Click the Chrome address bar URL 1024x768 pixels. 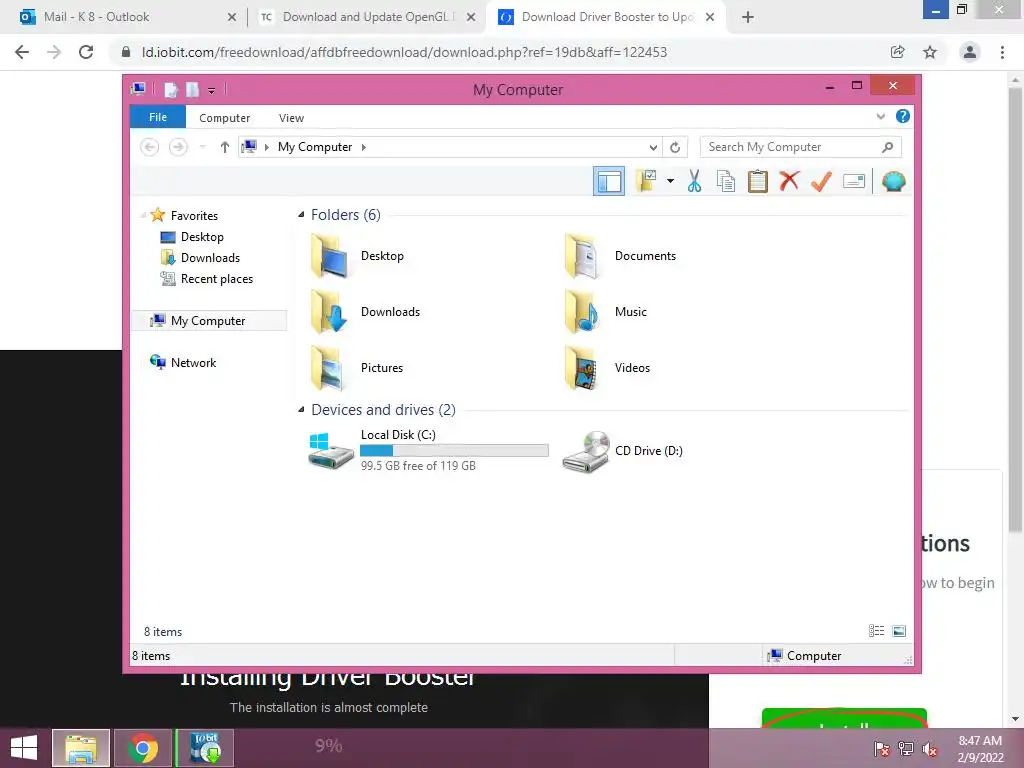404,52
